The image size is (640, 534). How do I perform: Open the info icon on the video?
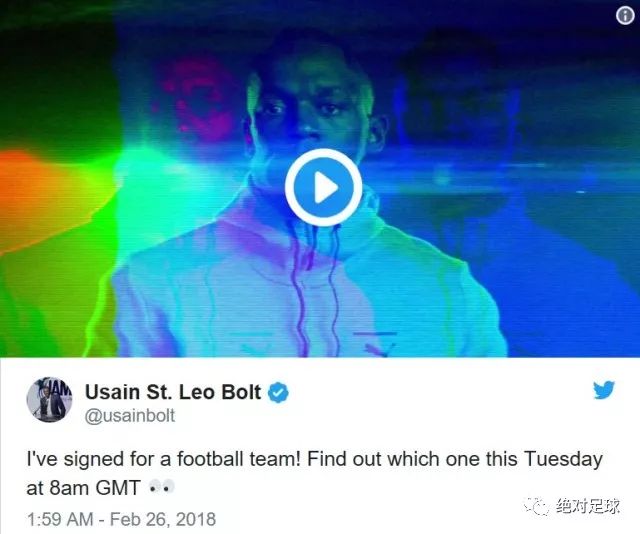[x=625, y=16]
